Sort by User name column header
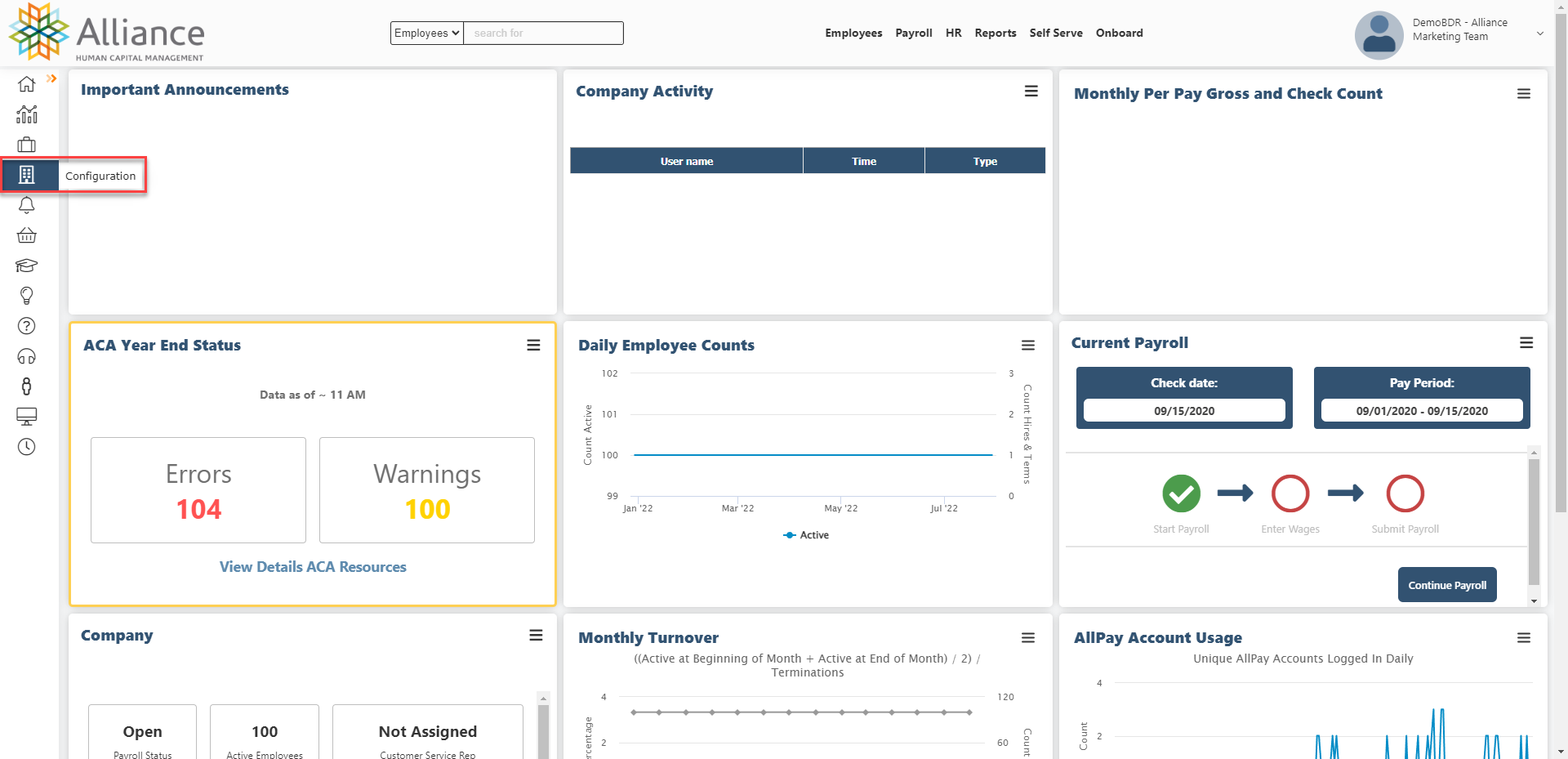The image size is (1568, 759). pyautogui.click(x=687, y=161)
